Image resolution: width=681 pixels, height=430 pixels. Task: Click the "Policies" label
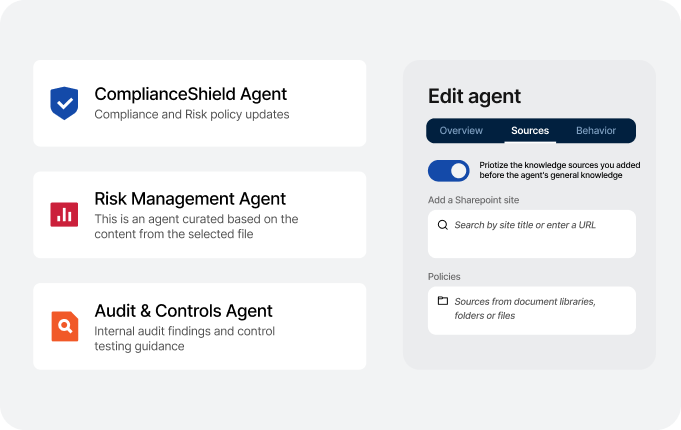click(444, 277)
